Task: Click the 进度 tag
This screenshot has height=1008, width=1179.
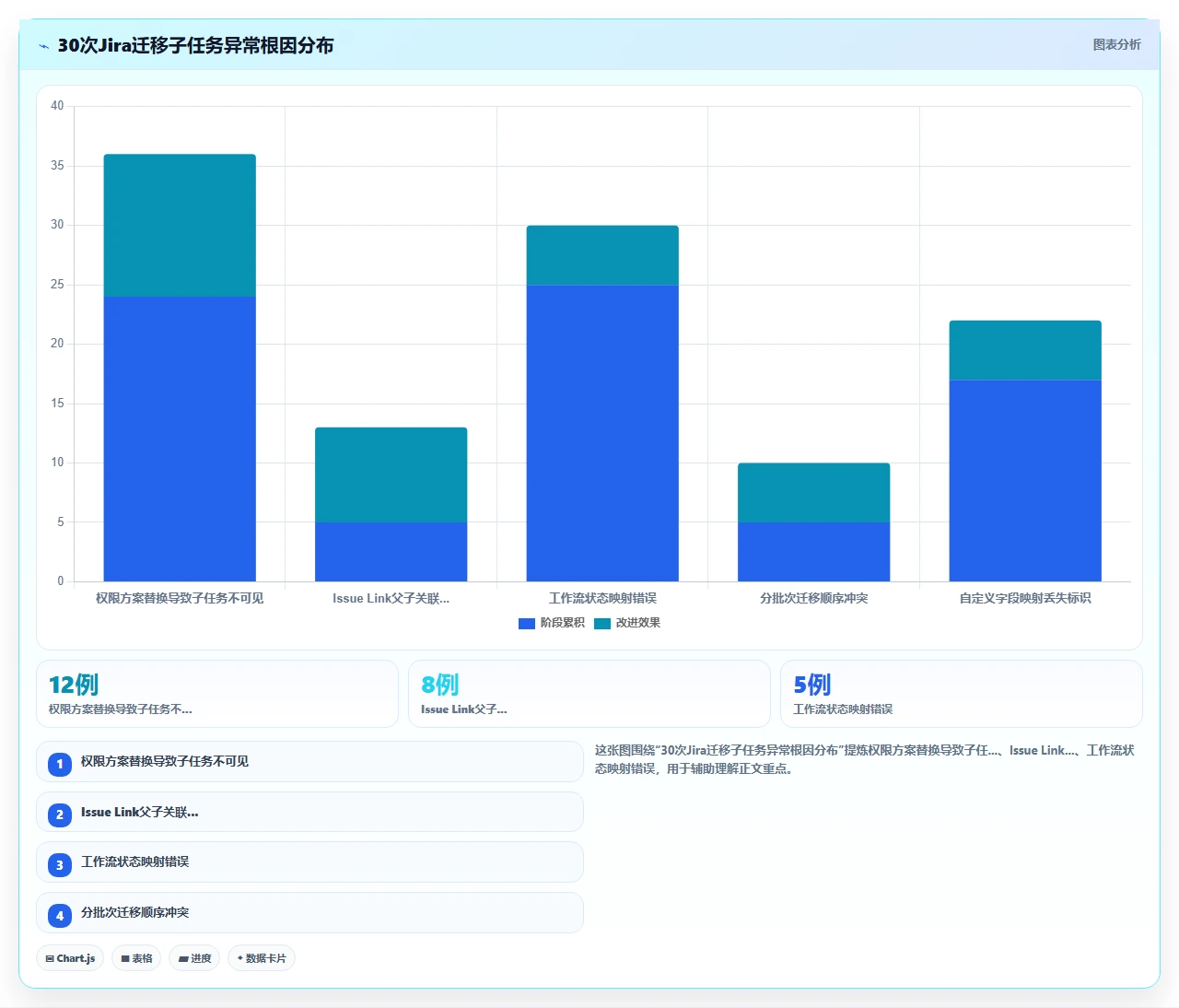Action: (194, 958)
